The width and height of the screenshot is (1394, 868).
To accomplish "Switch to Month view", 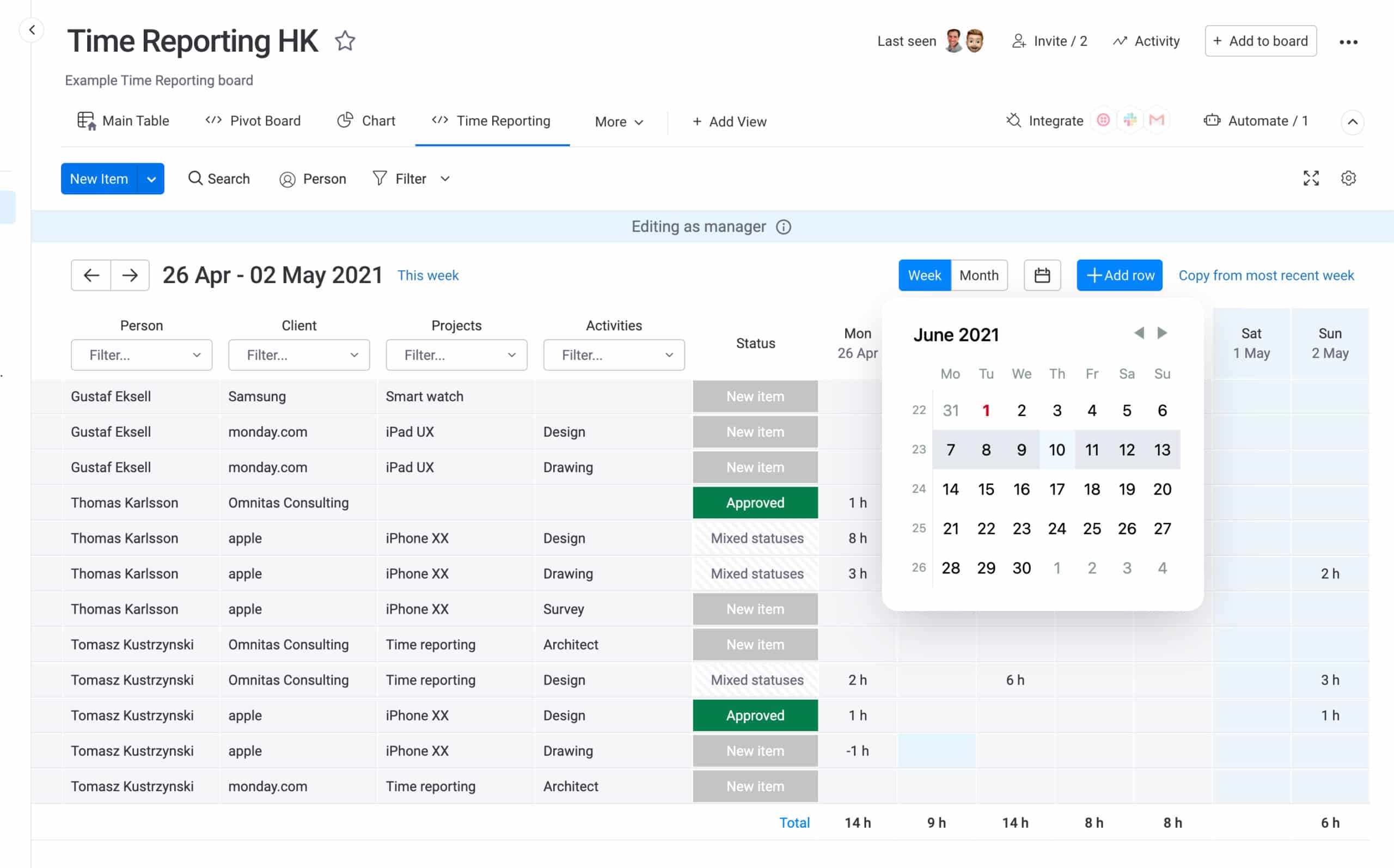I will [979, 276].
